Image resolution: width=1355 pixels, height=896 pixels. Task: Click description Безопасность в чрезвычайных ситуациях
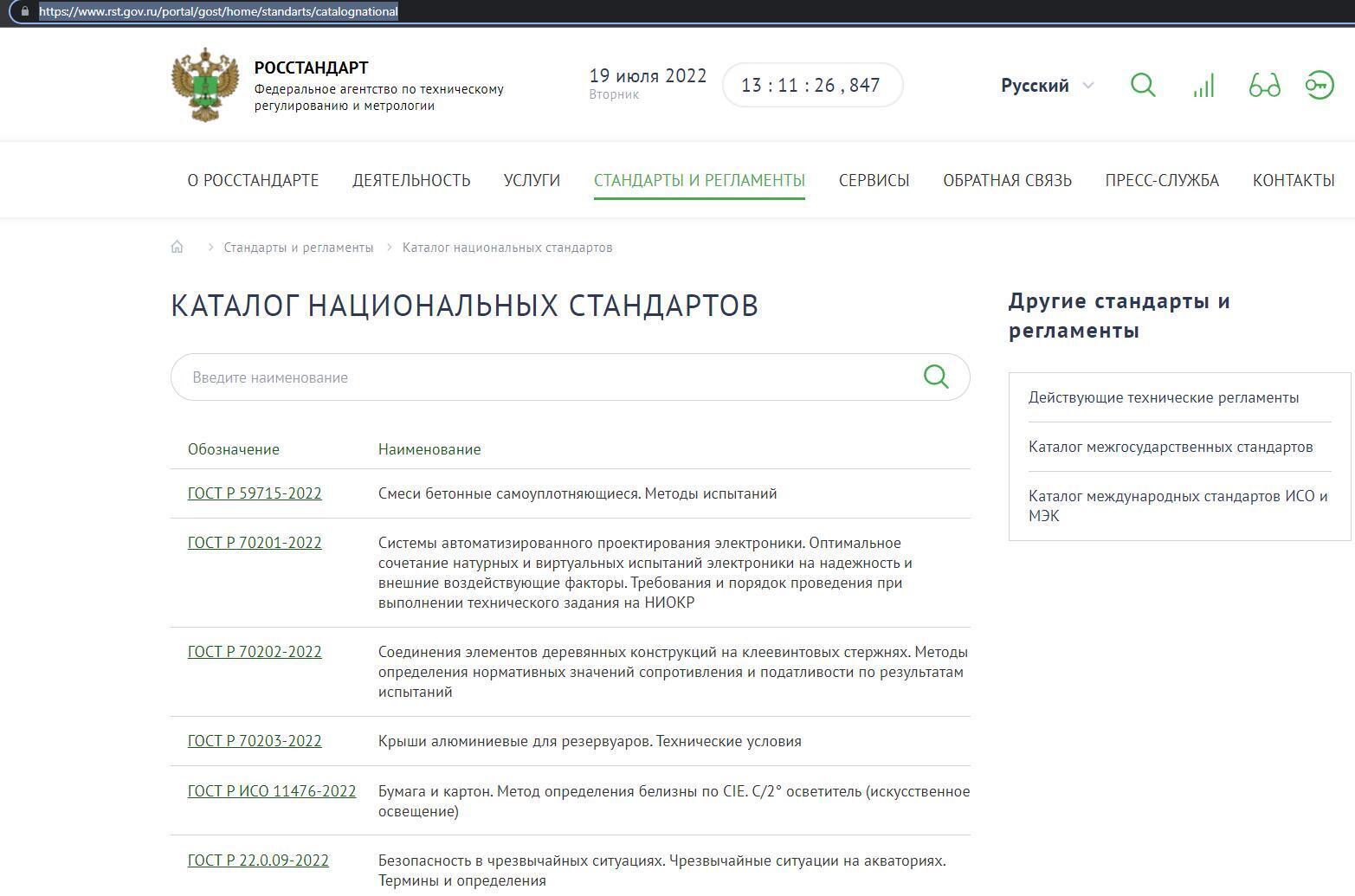pyautogui.click(x=662, y=870)
